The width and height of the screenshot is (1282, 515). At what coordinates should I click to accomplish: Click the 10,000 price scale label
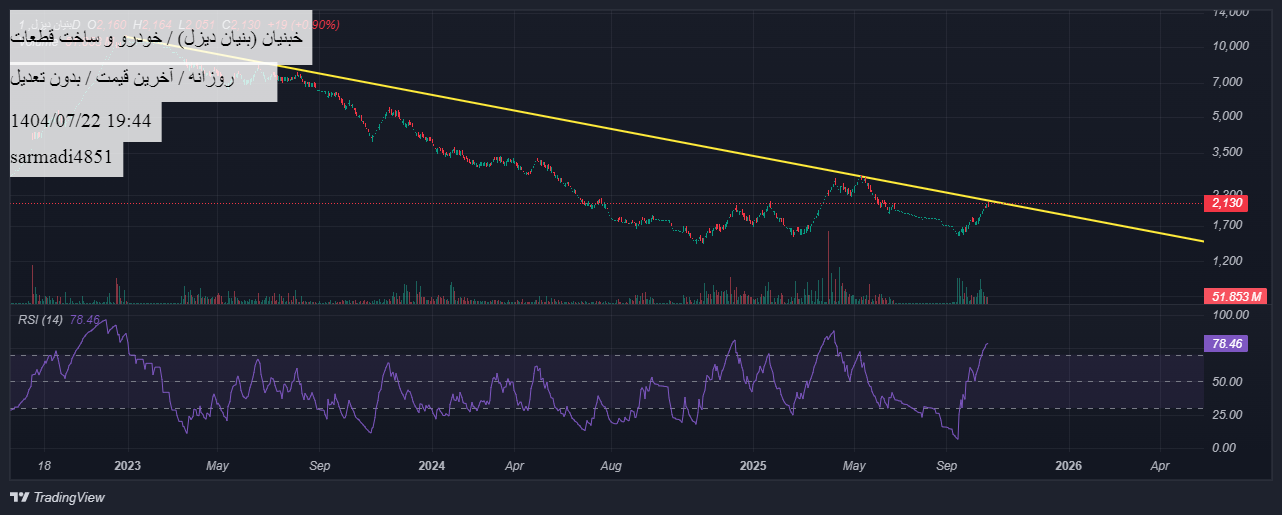point(1229,46)
